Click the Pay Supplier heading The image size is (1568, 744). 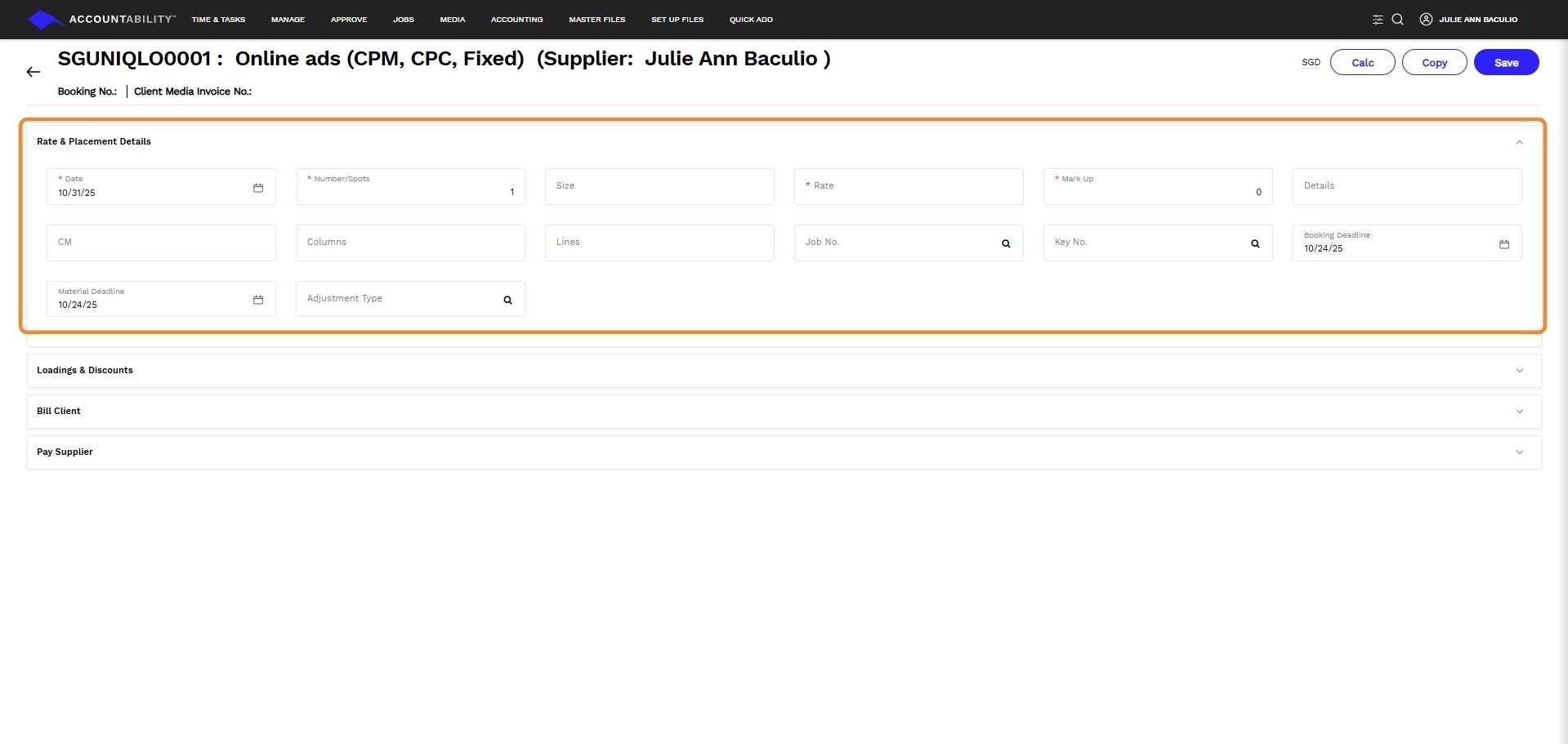tap(65, 452)
